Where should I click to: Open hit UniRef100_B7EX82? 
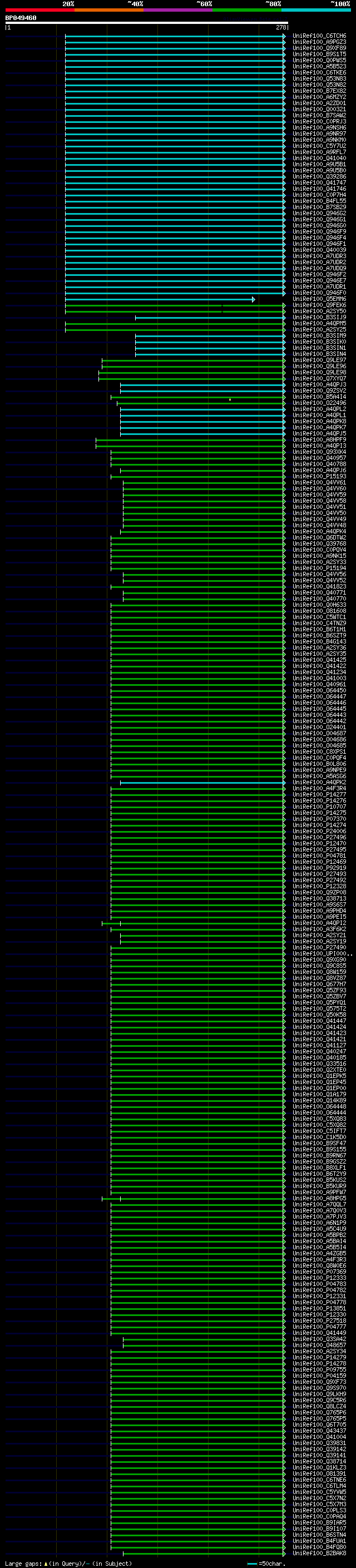[x=319, y=91]
